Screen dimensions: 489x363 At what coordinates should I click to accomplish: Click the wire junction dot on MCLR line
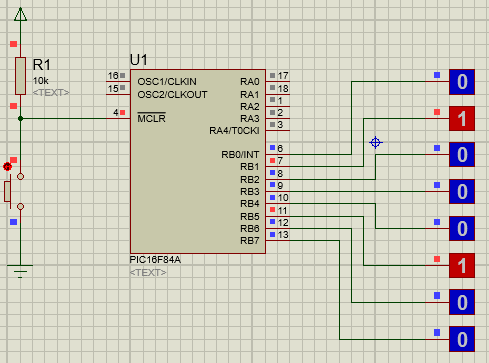[20, 118]
